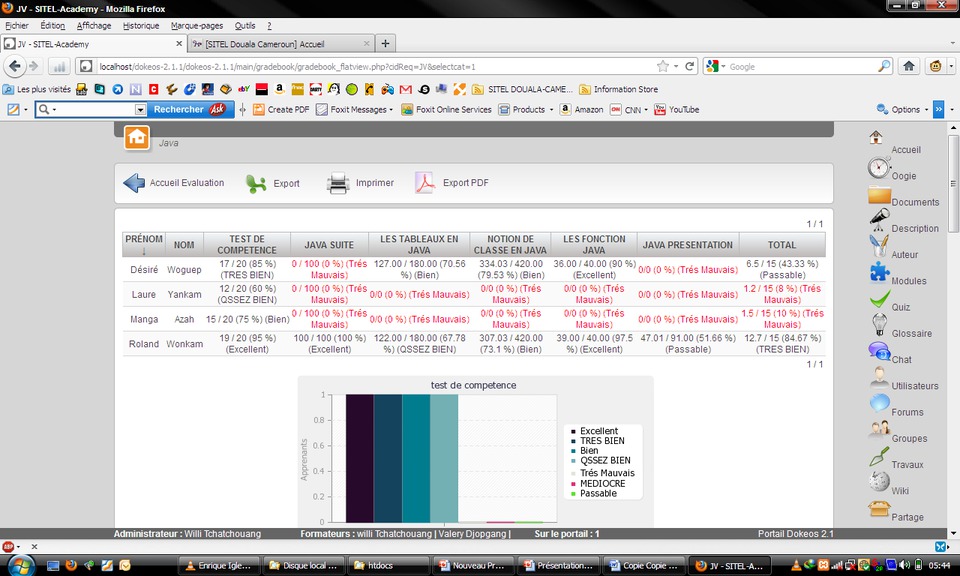Viewport: 960px width, 576px height.
Task: Open the Fichier menu
Action: [17, 26]
